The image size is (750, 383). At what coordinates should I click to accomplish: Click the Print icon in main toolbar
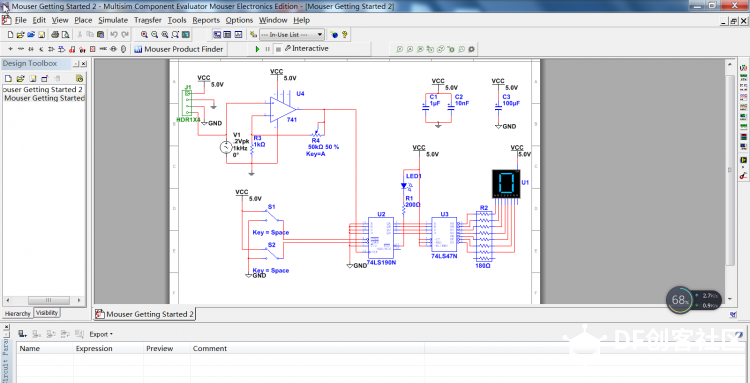pyautogui.click(x=55, y=34)
